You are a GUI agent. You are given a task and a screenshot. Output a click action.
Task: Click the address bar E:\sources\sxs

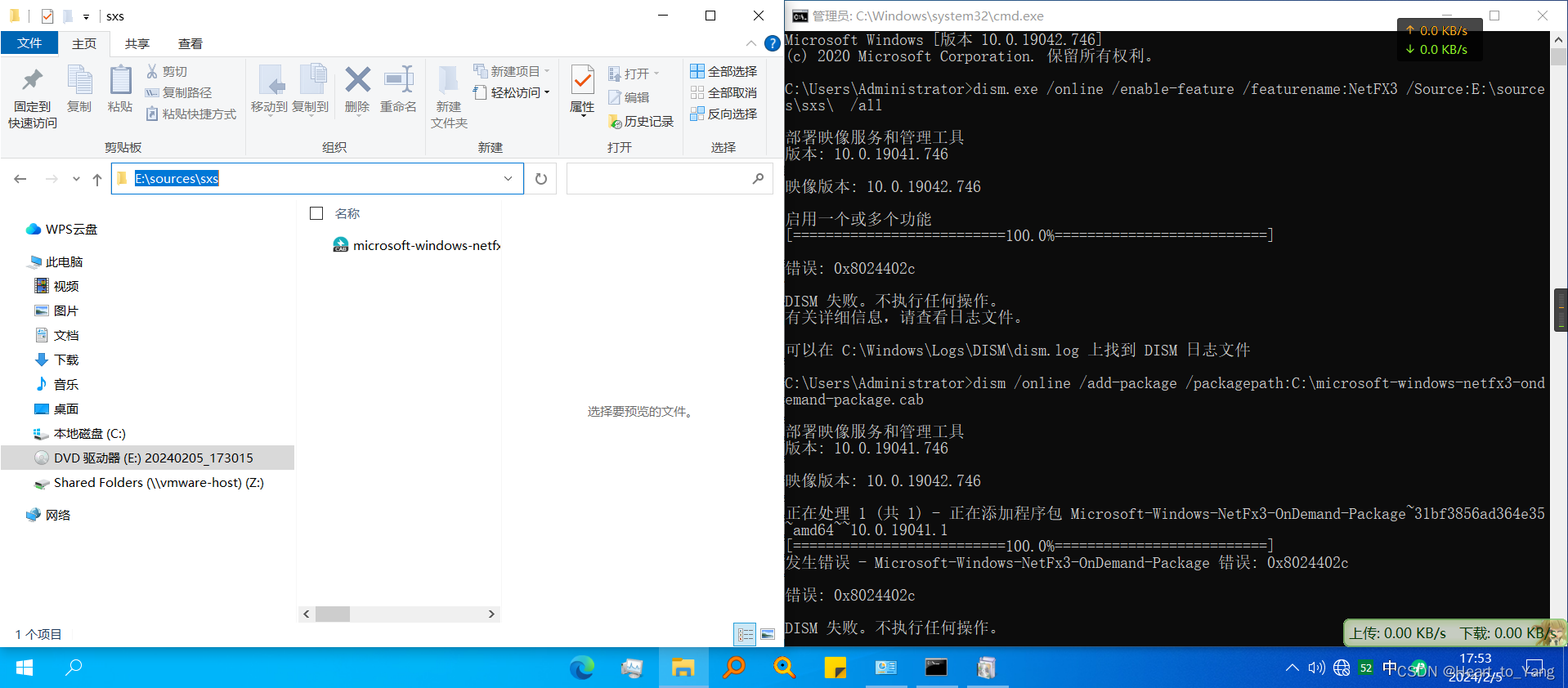click(317, 179)
